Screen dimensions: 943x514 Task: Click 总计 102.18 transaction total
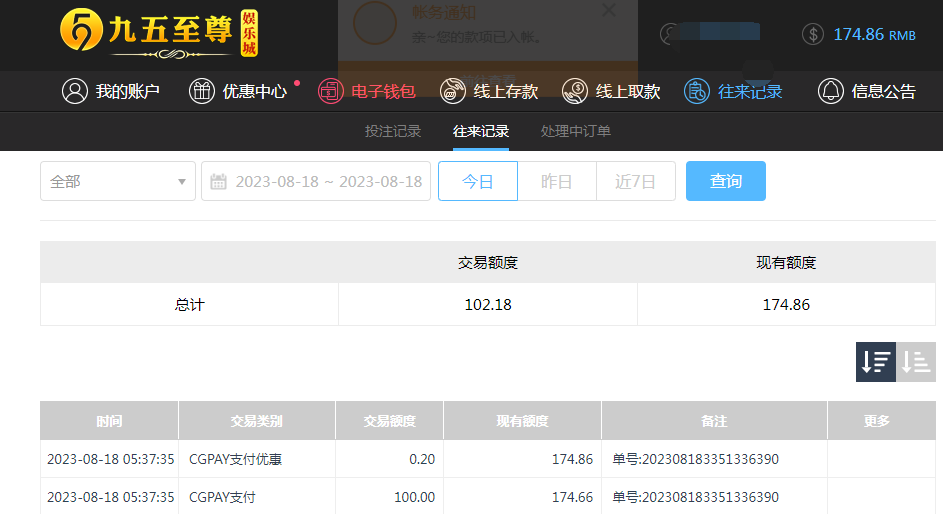tap(488, 305)
